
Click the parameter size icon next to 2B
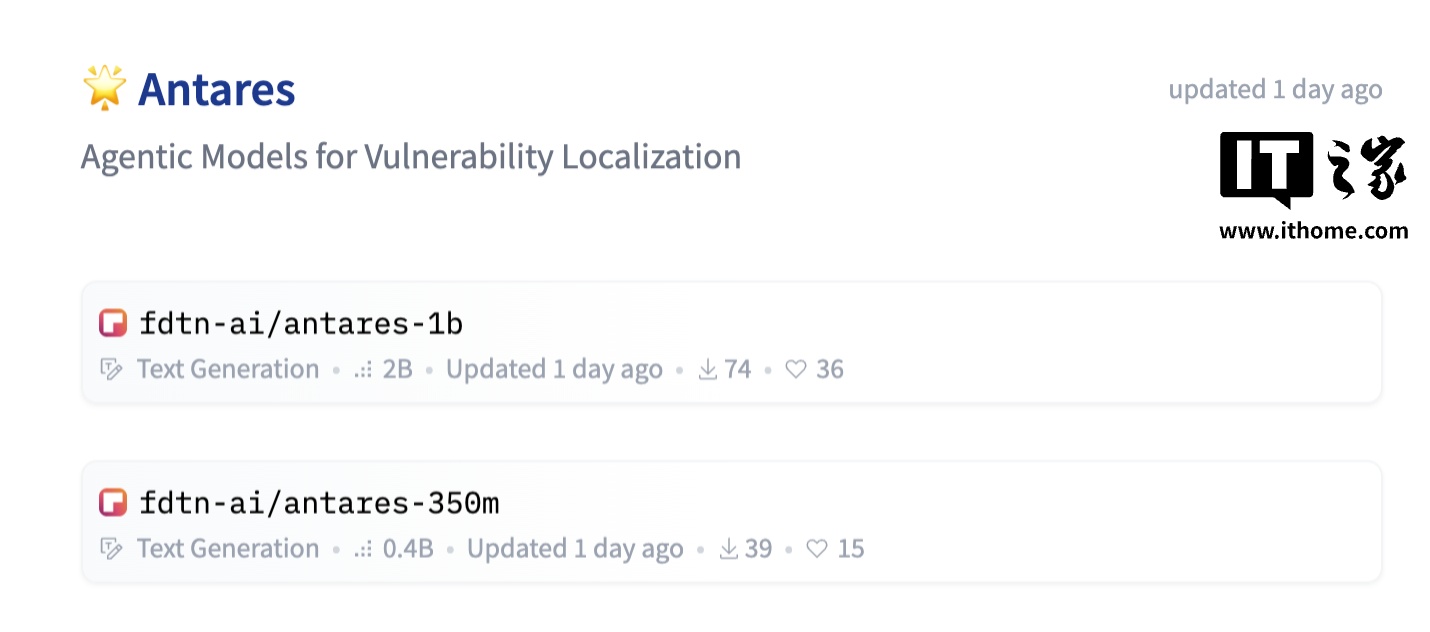pyautogui.click(x=363, y=370)
